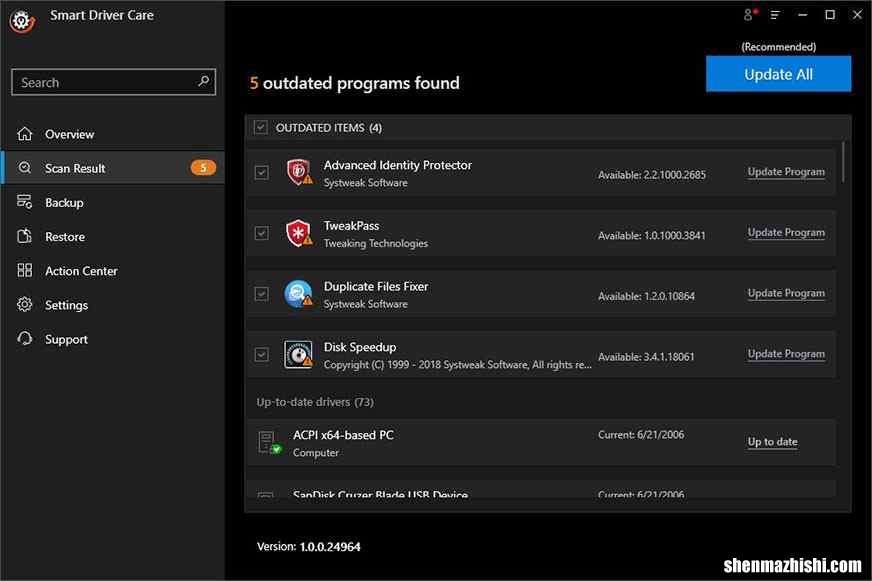872x581 pixels.
Task: Click Available: 1.2.0.10864 version text
Action: (x=646, y=296)
